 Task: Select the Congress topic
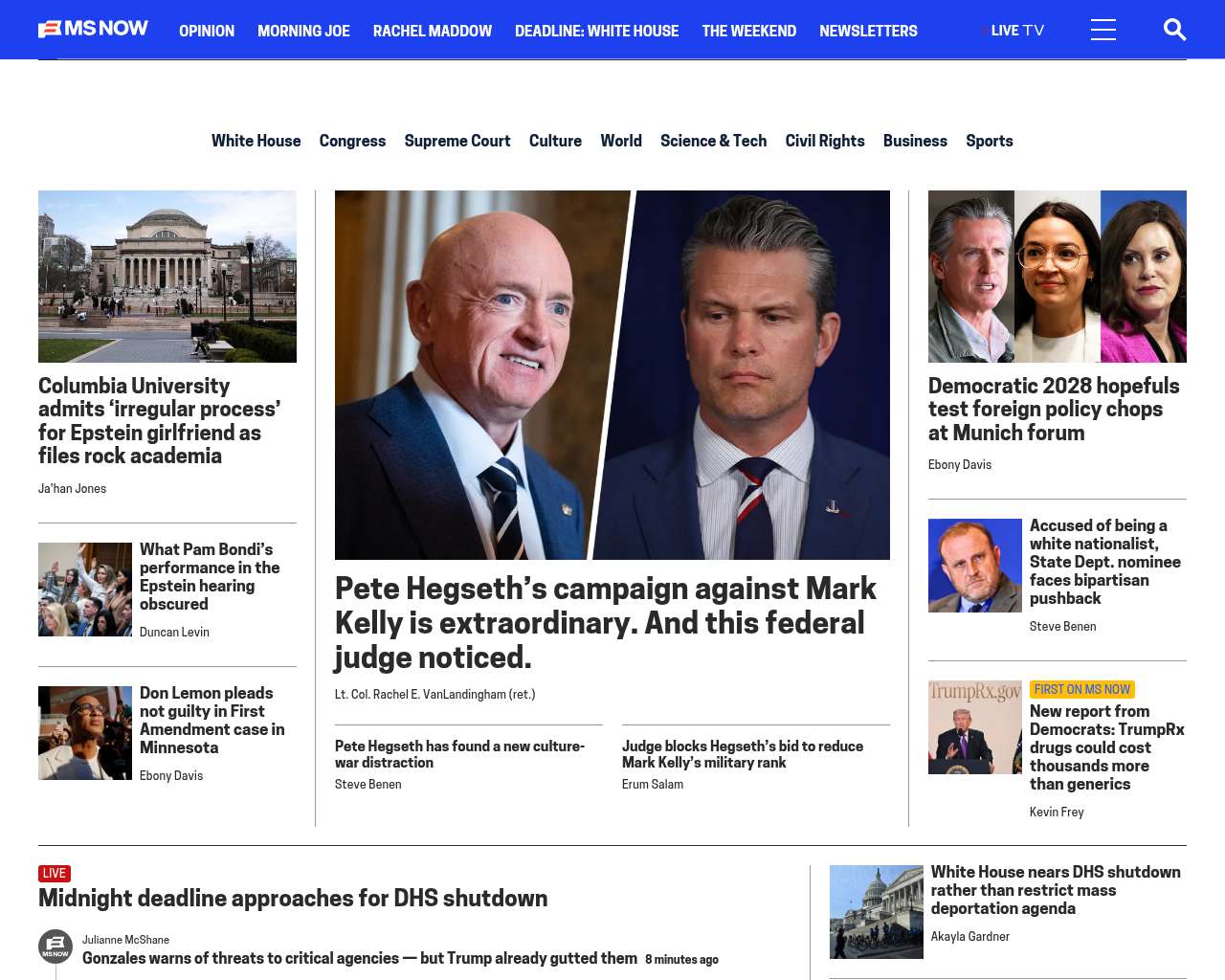pos(352,141)
